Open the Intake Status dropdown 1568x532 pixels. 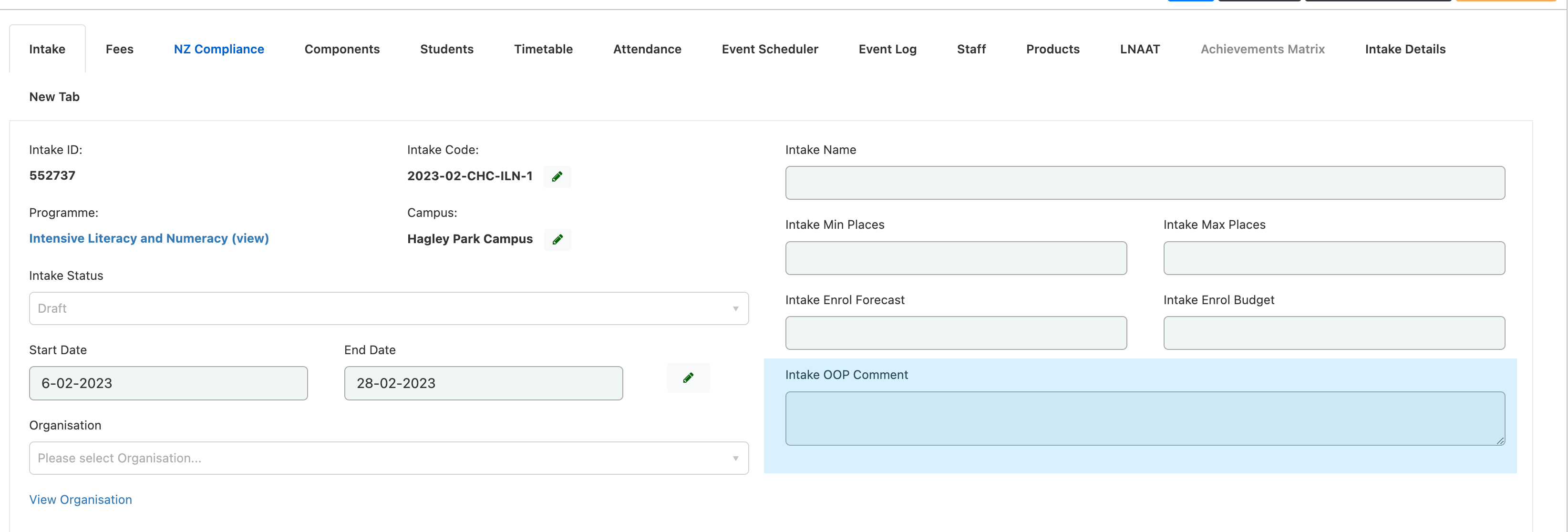click(x=388, y=308)
